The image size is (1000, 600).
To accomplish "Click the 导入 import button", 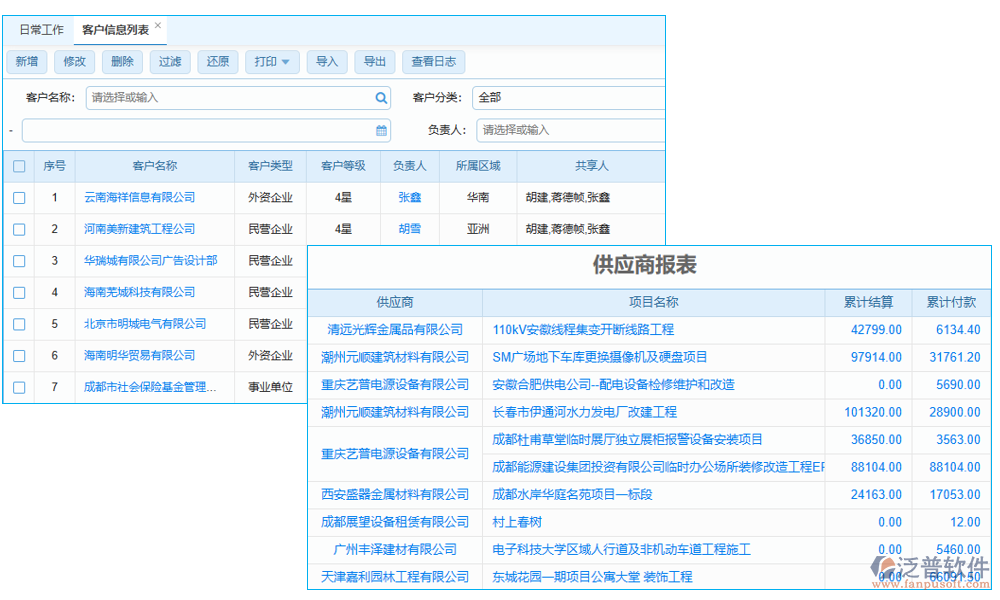I will coord(327,61).
